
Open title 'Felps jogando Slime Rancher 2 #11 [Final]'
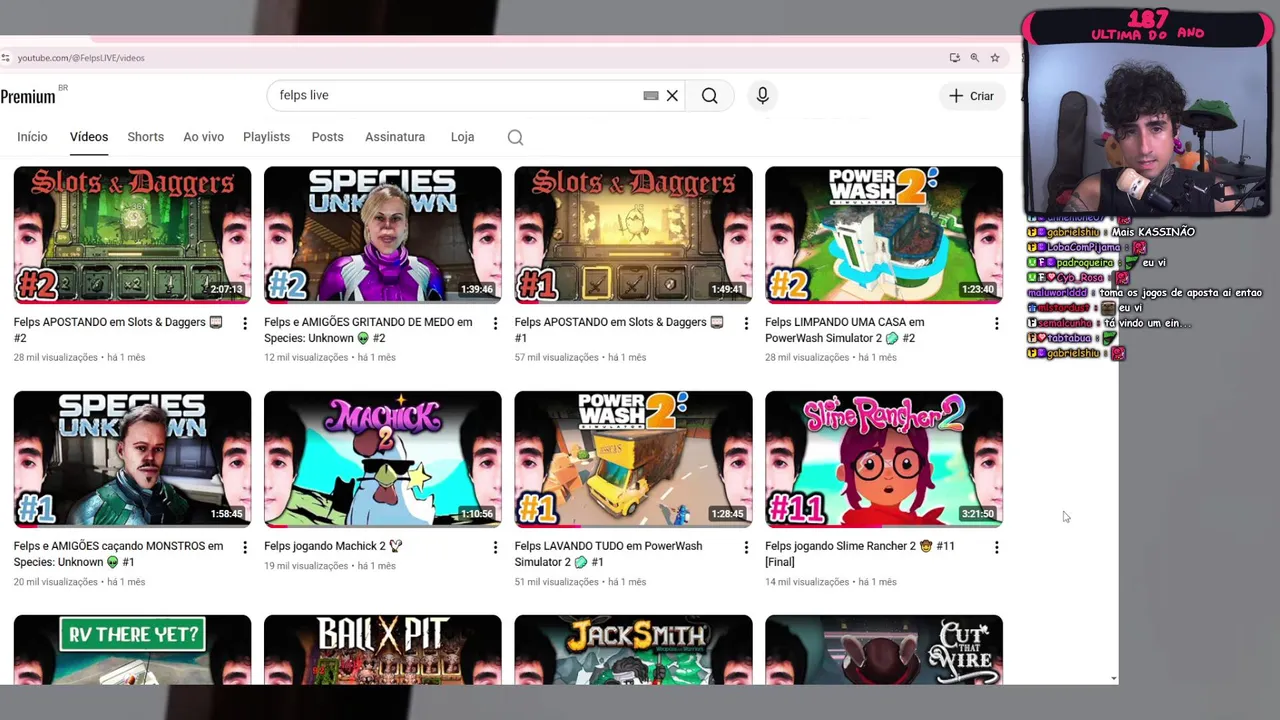(860, 554)
